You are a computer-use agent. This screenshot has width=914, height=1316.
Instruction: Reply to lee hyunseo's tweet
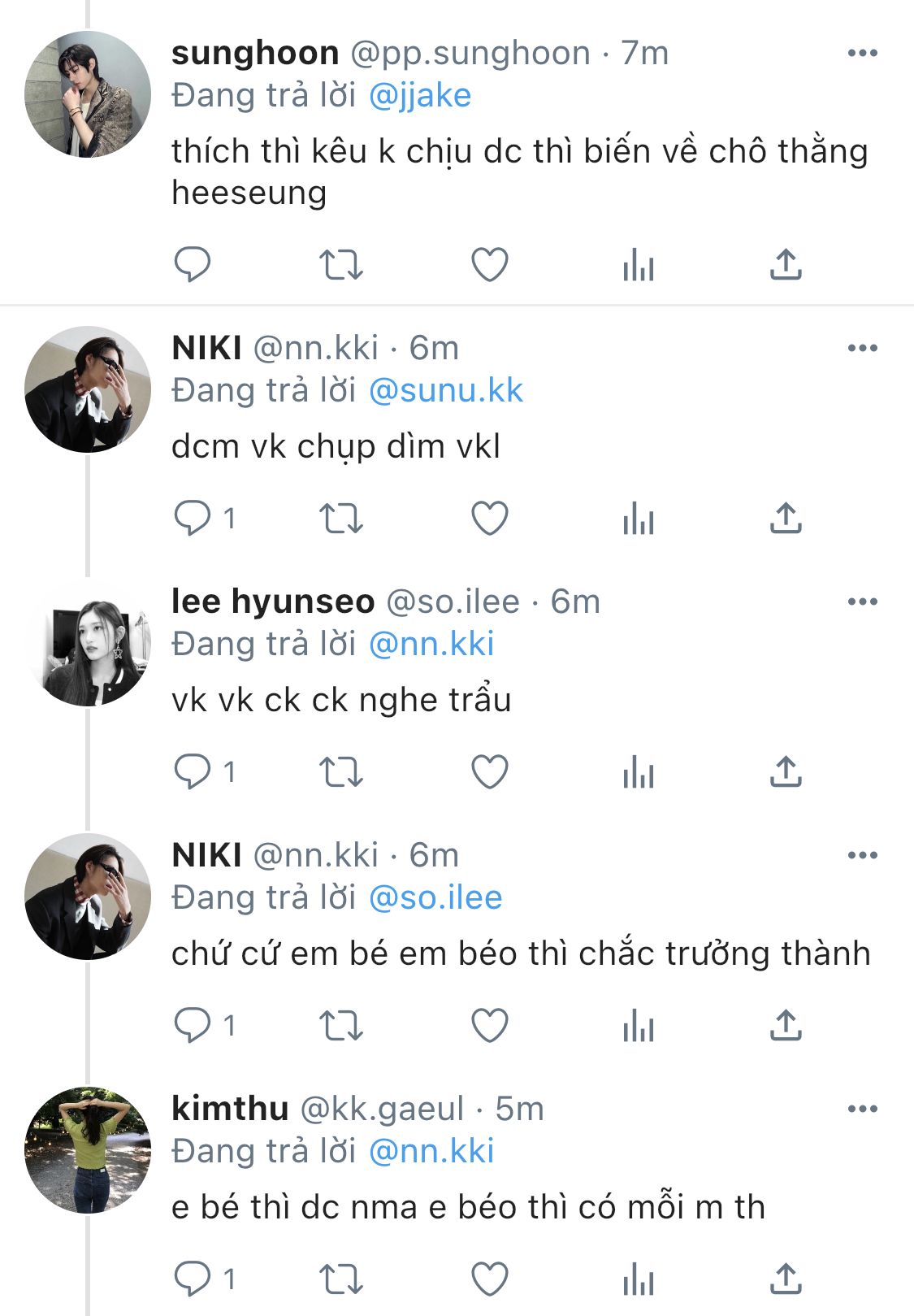tap(193, 772)
